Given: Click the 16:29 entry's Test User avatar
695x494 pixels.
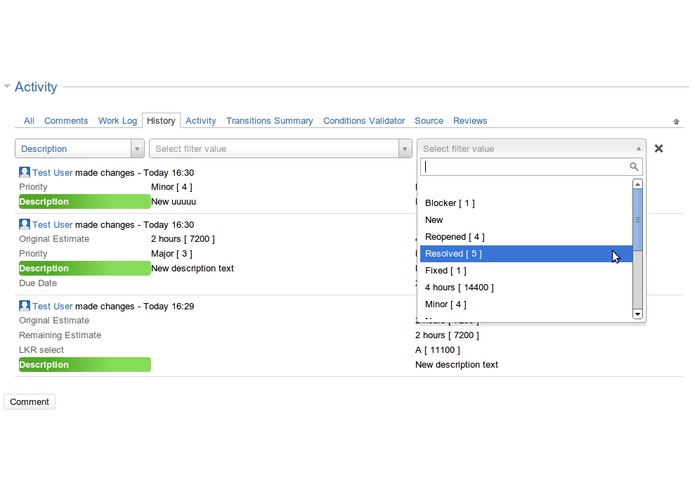Looking at the screenshot, I should [x=24, y=306].
